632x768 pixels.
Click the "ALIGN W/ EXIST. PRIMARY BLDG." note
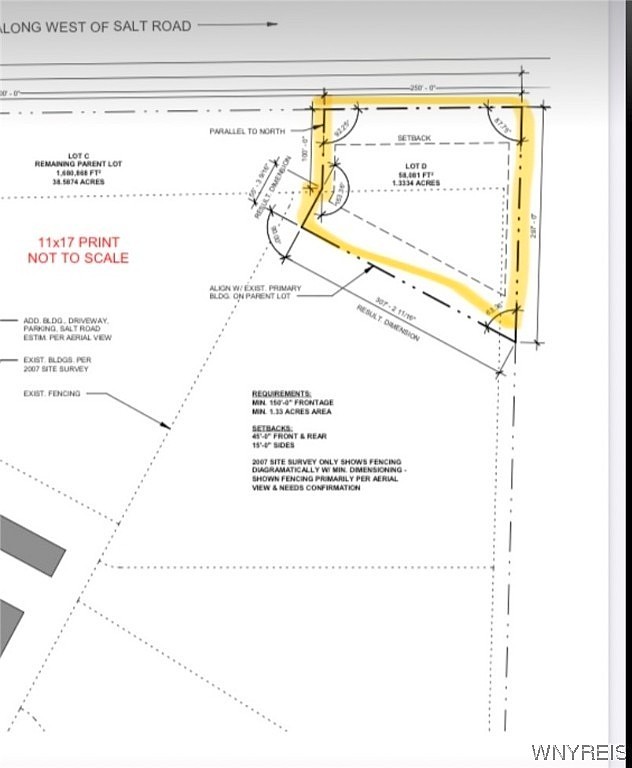255,290
